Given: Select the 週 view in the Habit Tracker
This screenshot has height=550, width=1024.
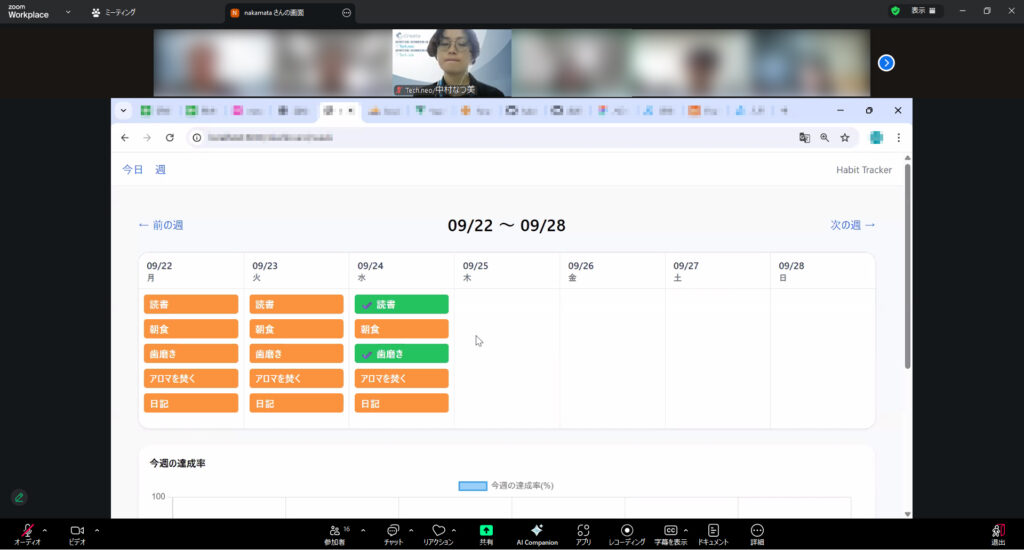Looking at the screenshot, I should pyautogui.click(x=160, y=170).
